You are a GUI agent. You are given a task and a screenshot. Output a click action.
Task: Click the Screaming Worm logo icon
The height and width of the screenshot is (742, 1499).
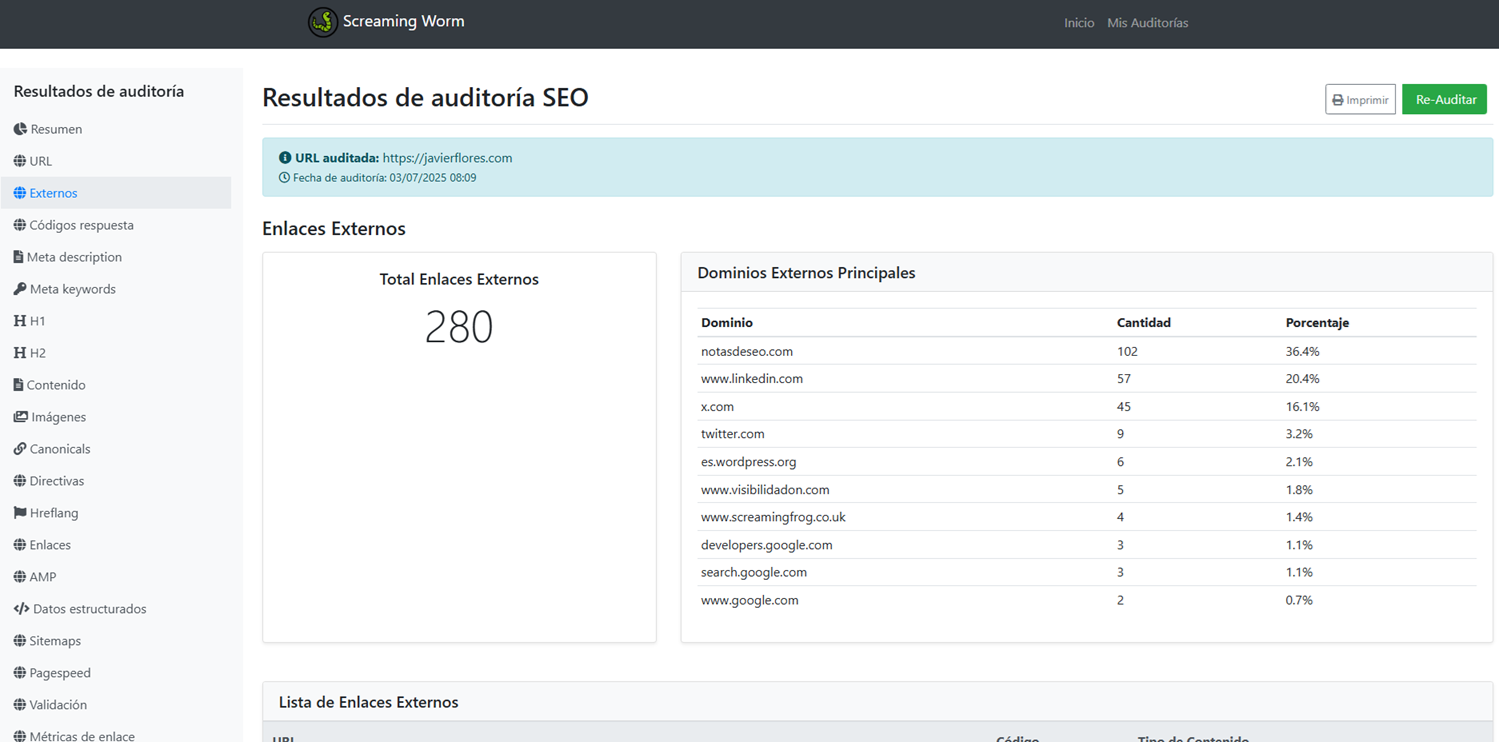[x=322, y=22]
